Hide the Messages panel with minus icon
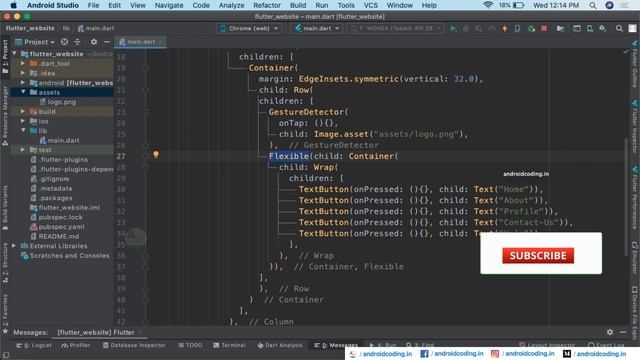Screen dimensions: 640x360 tap(623, 332)
